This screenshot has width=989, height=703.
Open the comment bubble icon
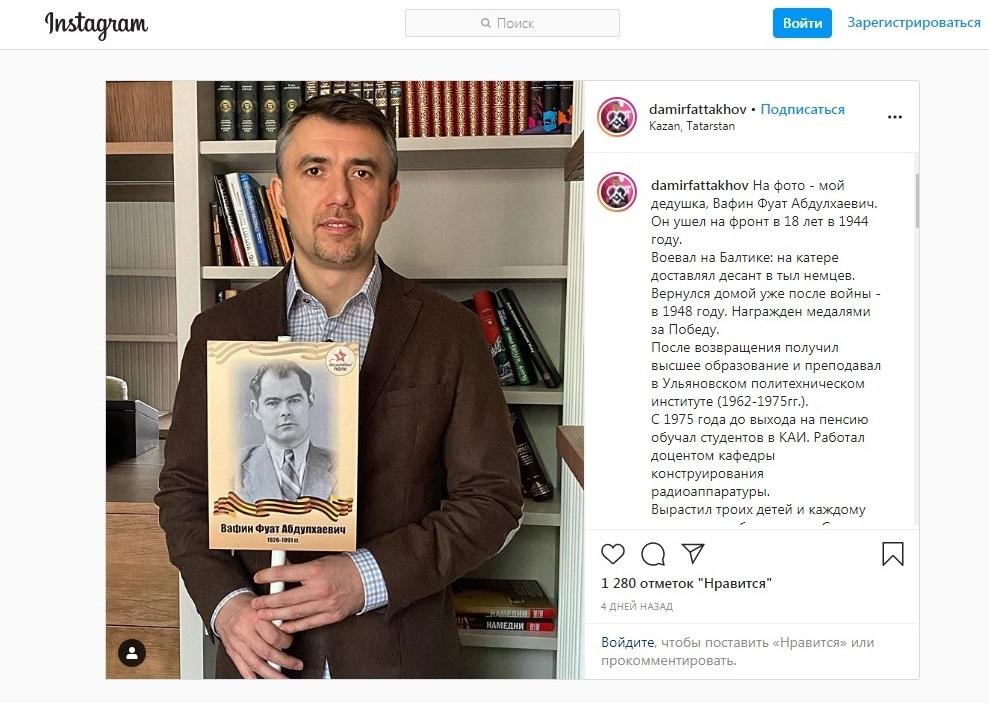pyautogui.click(x=653, y=554)
